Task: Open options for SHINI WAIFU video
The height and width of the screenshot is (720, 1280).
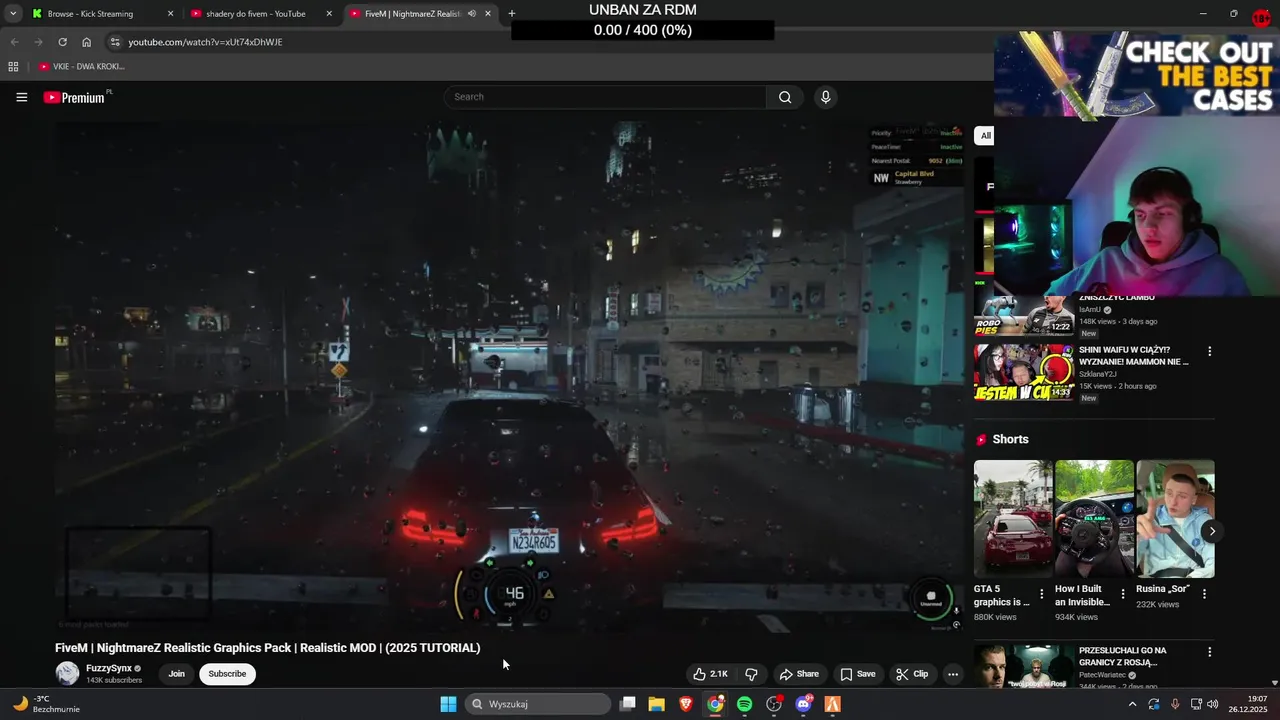Action: click(x=1210, y=351)
